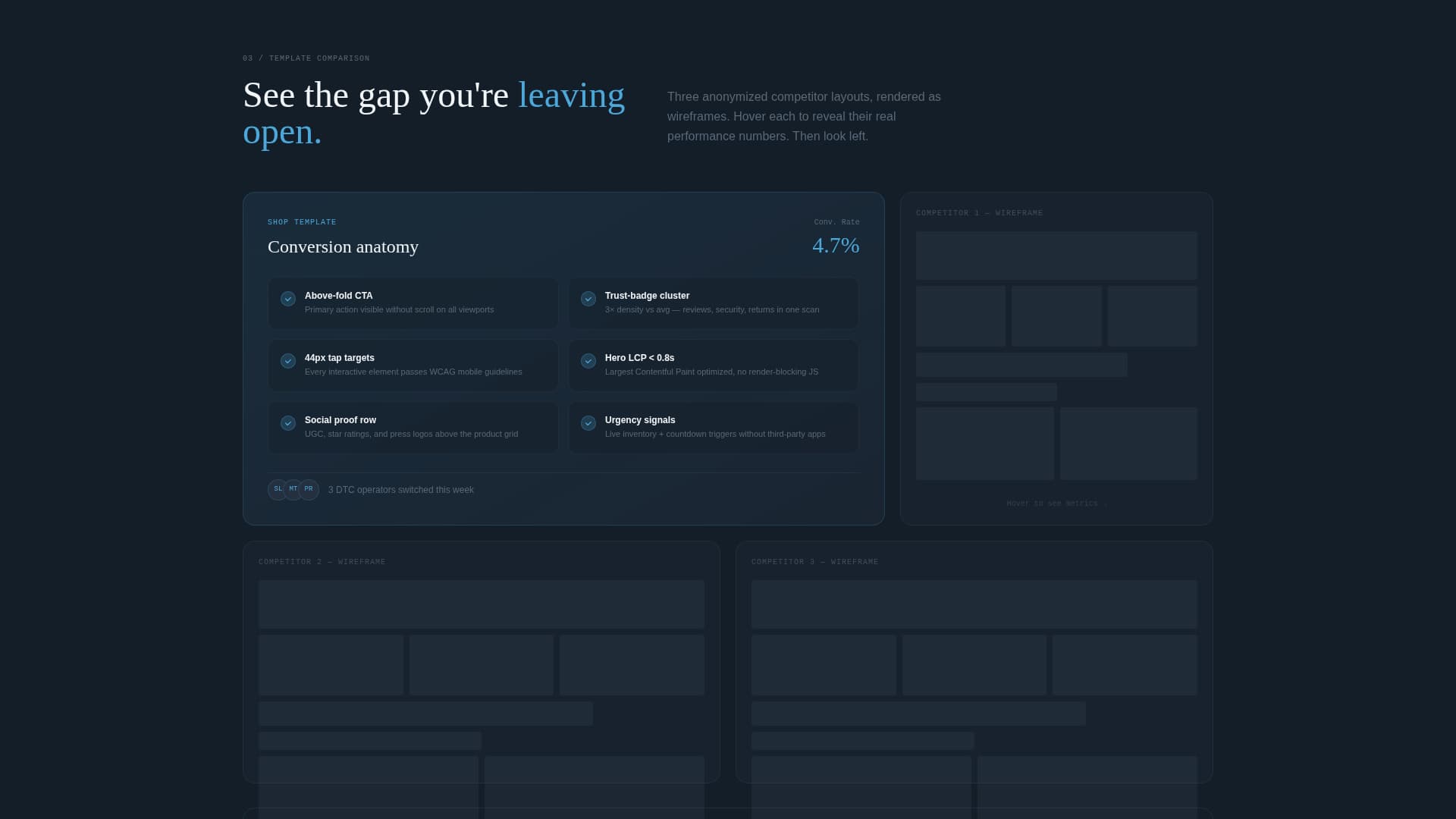Click the 'Conv. Rate' label
The image size is (1456, 819).
(x=836, y=222)
